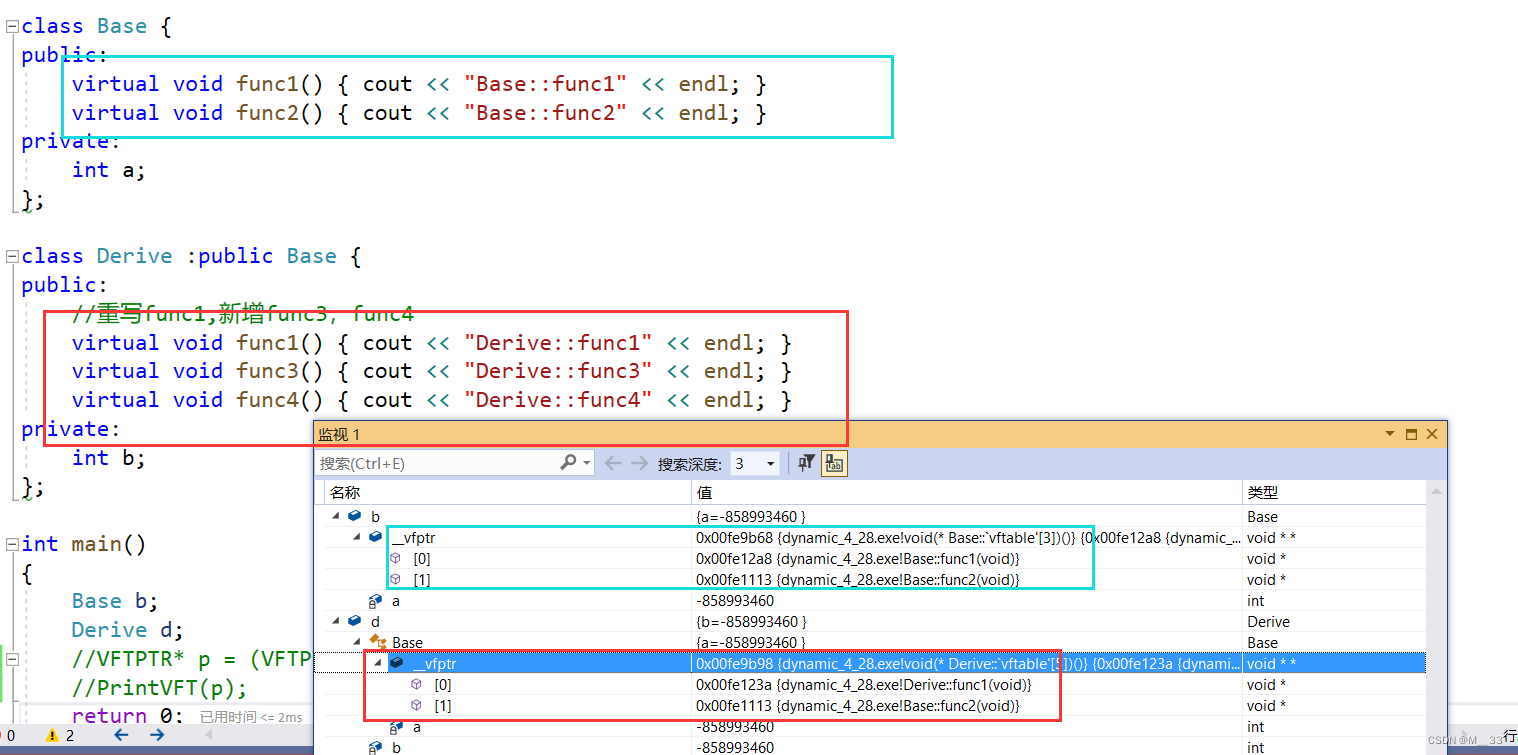Click the //重写func1 comment line
Image resolution: width=1518 pixels, height=755 pixels.
[x=243, y=314]
